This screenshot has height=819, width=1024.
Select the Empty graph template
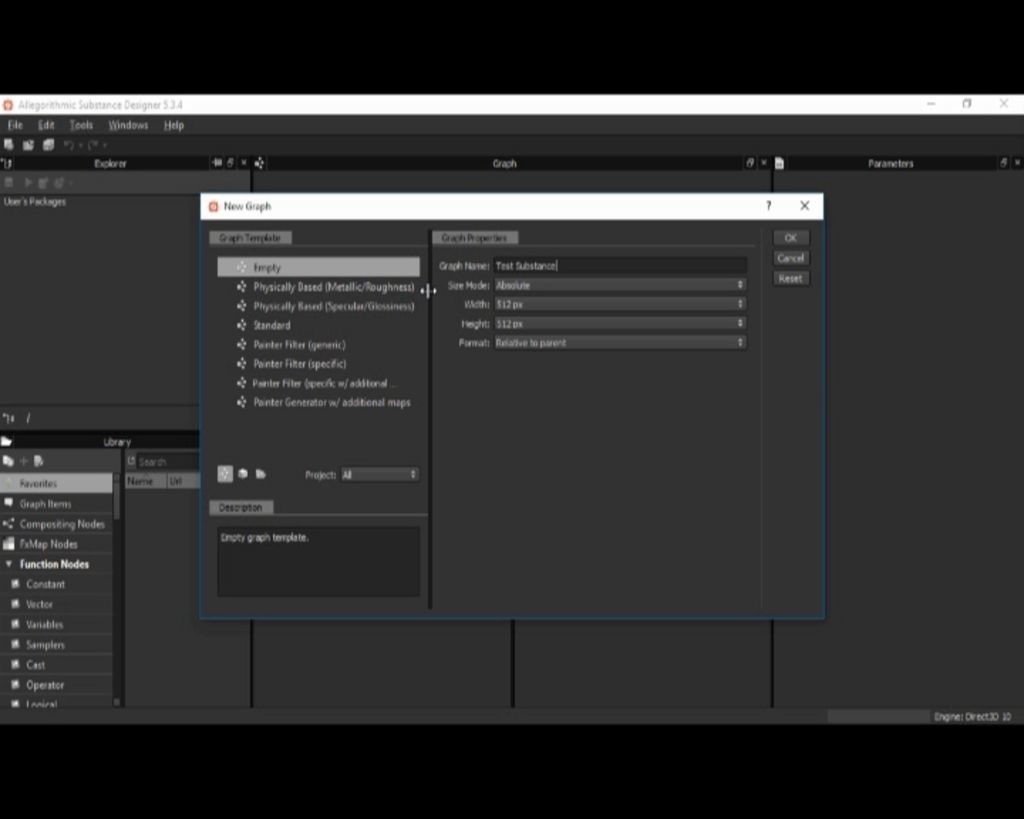pos(319,267)
